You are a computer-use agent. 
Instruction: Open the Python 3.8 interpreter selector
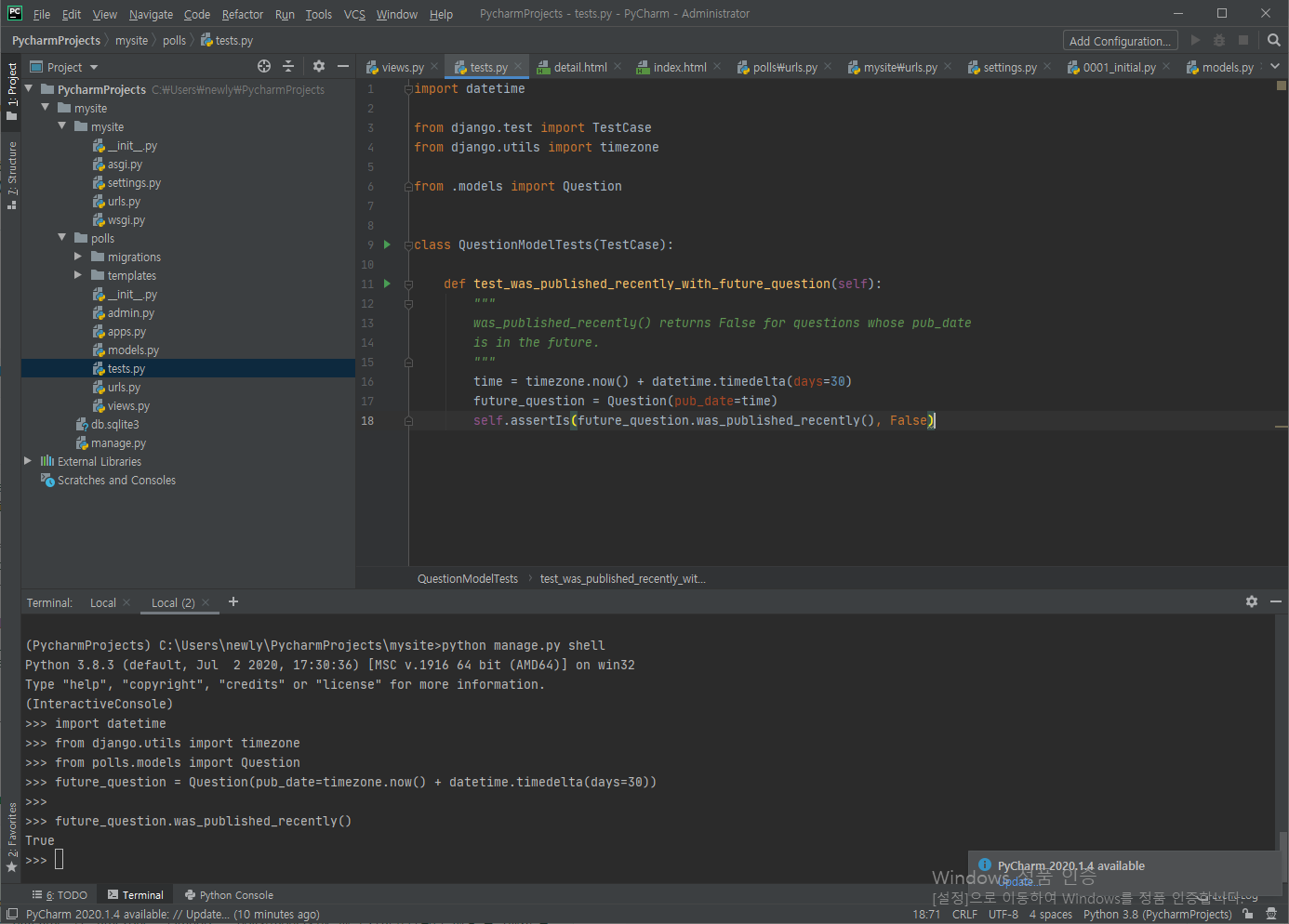1158,915
